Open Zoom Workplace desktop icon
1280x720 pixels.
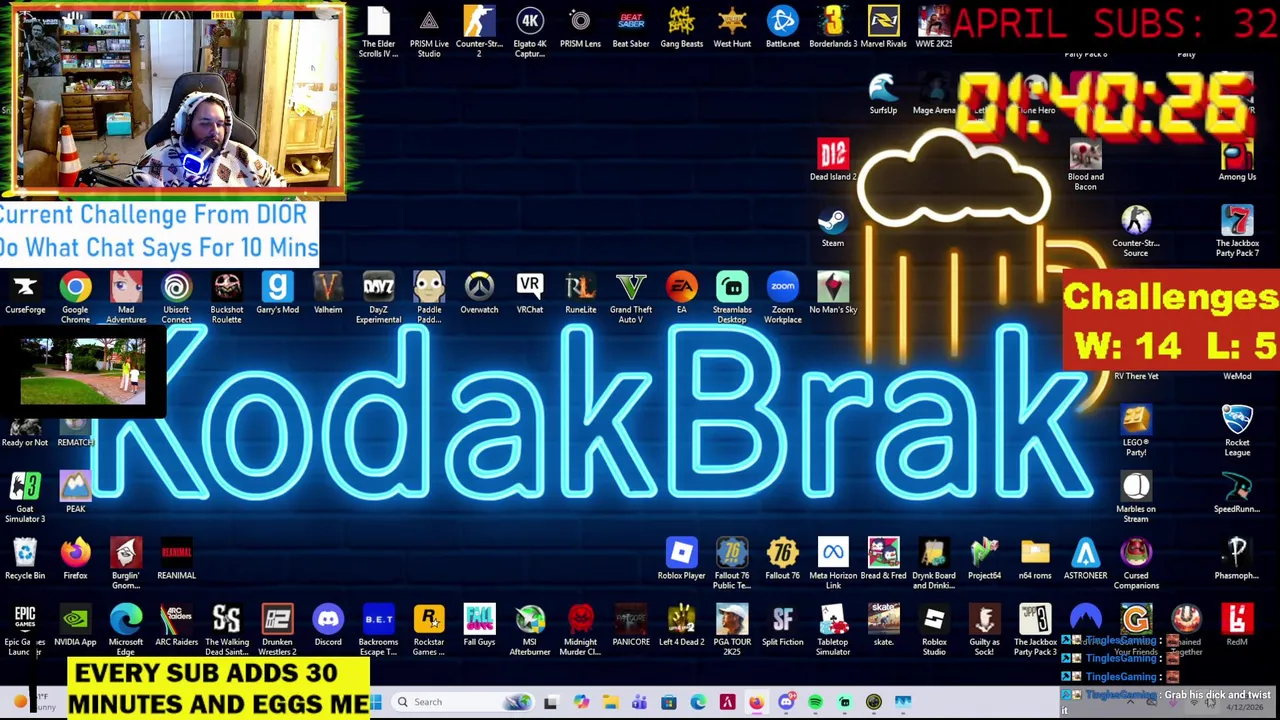(x=782, y=298)
